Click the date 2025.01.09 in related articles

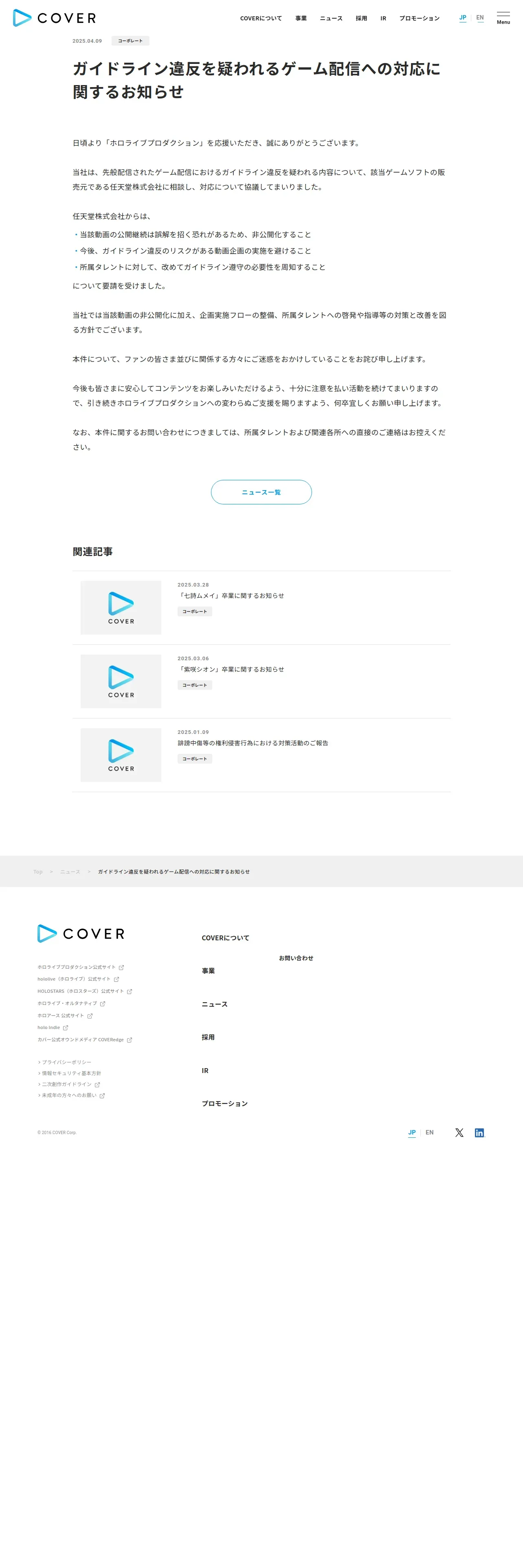pyautogui.click(x=193, y=732)
